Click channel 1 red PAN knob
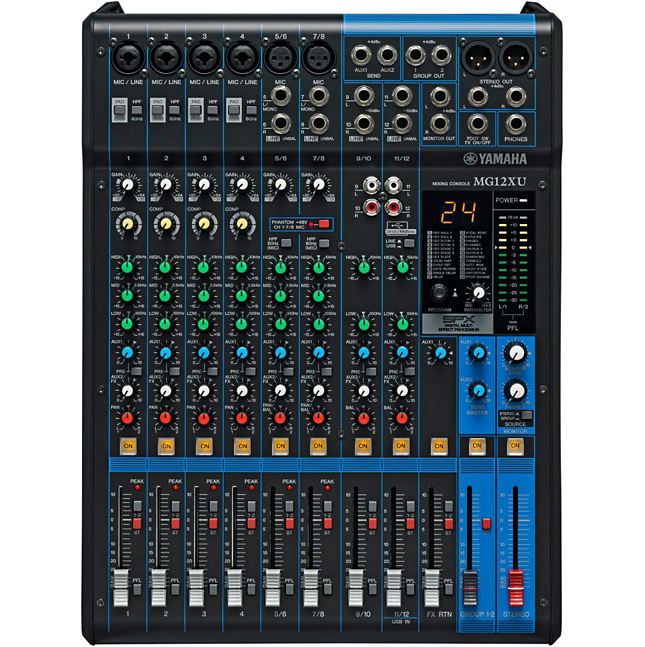The image size is (645, 647). pyautogui.click(x=128, y=418)
